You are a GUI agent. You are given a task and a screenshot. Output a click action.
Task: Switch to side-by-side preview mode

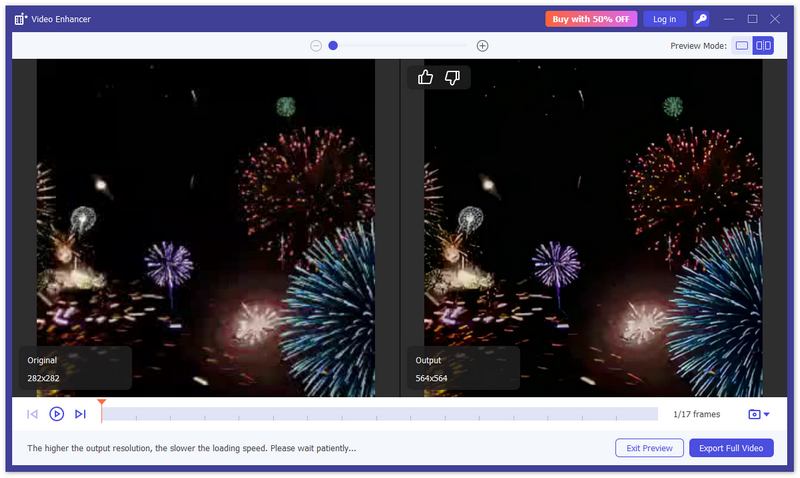click(763, 46)
